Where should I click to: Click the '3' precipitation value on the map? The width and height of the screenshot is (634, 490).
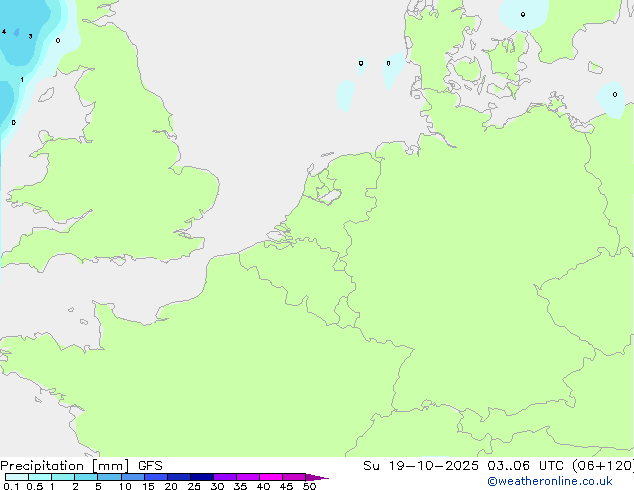click(x=30, y=36)
